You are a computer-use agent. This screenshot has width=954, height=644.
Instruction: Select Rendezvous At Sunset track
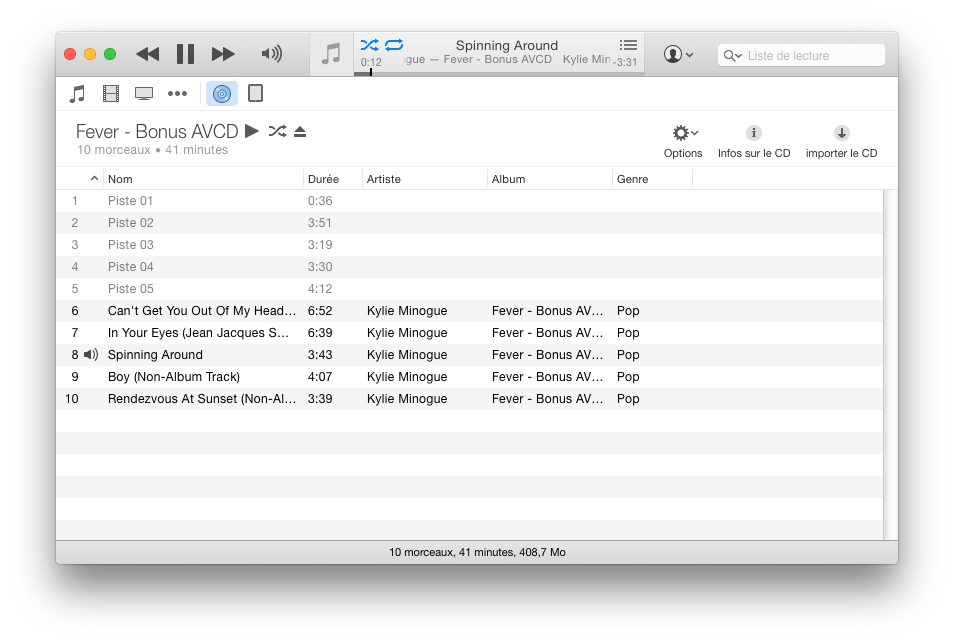click(469, 399)
